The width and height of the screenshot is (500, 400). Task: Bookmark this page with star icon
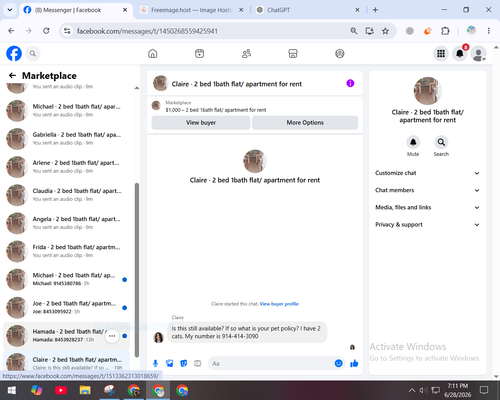pyautogui.click(x=385, y=31)
